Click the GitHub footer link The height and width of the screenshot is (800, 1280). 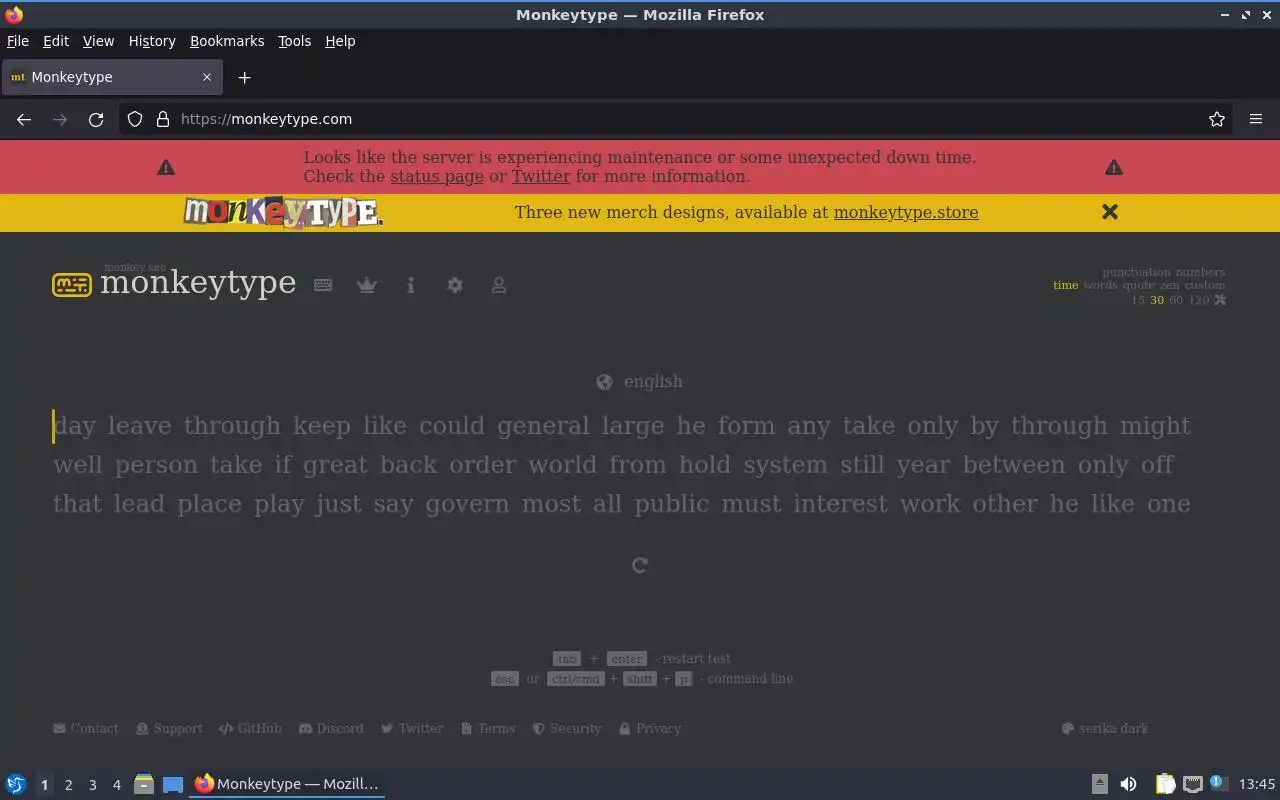[x=250, y=729]
